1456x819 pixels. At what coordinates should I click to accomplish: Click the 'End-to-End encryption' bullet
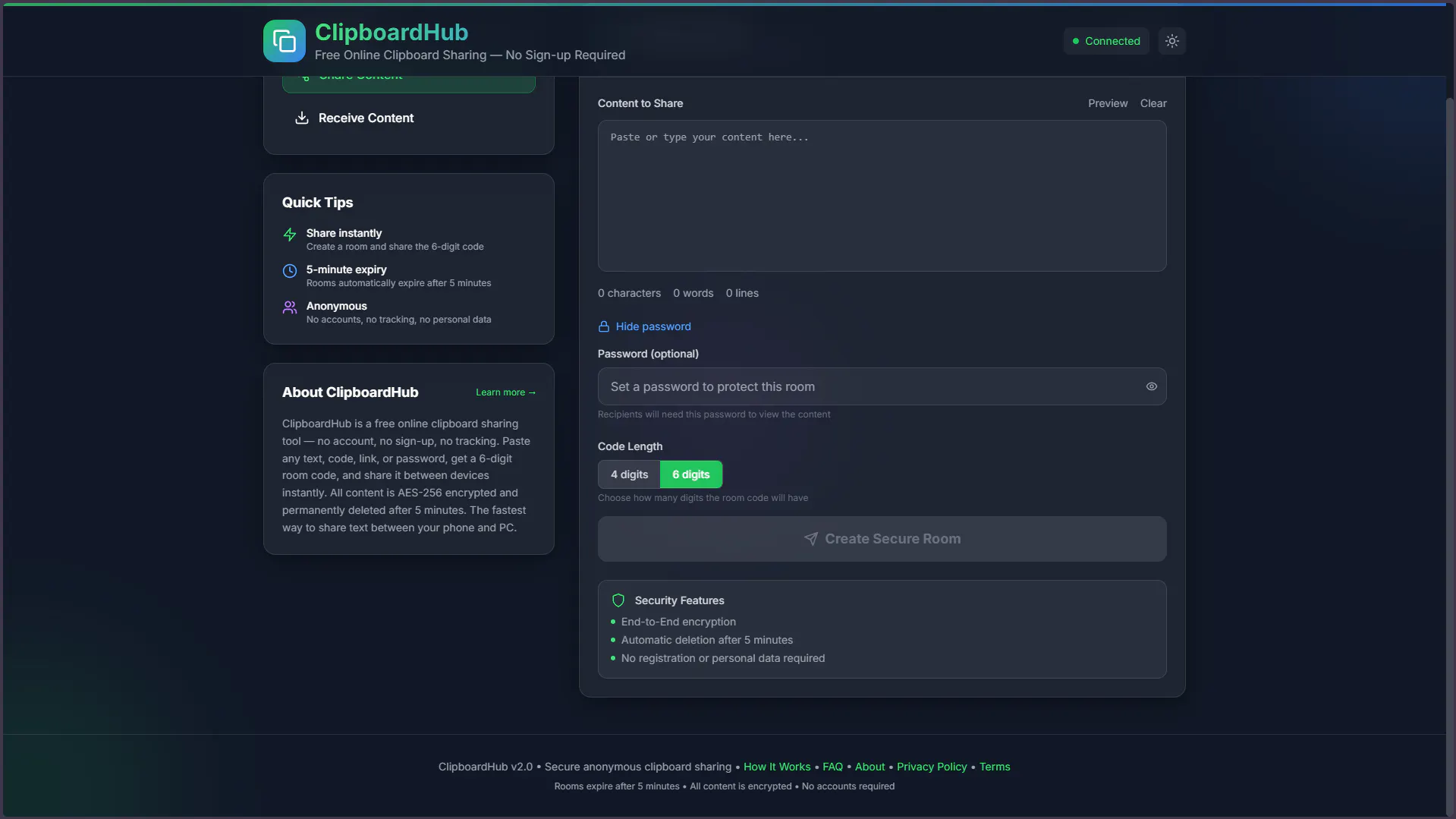pos(678,622)
